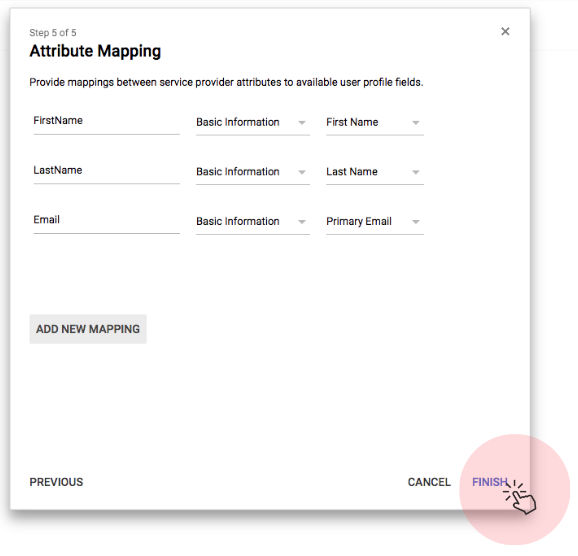This screenshot has width=578, height=556.
Task: Click FINISH to complete the setup
Action: coord(490,482)
